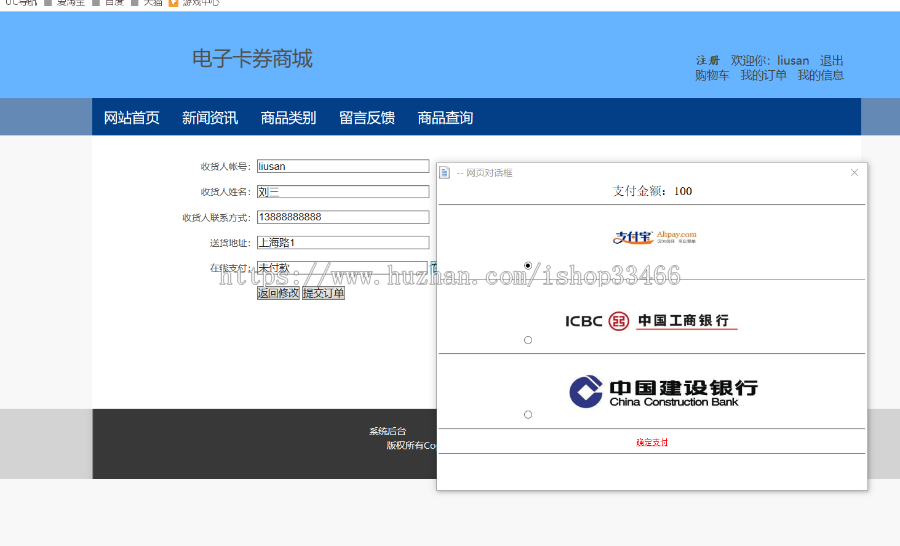Focus the 收货人帐号 input field

(x=343, y=166)
